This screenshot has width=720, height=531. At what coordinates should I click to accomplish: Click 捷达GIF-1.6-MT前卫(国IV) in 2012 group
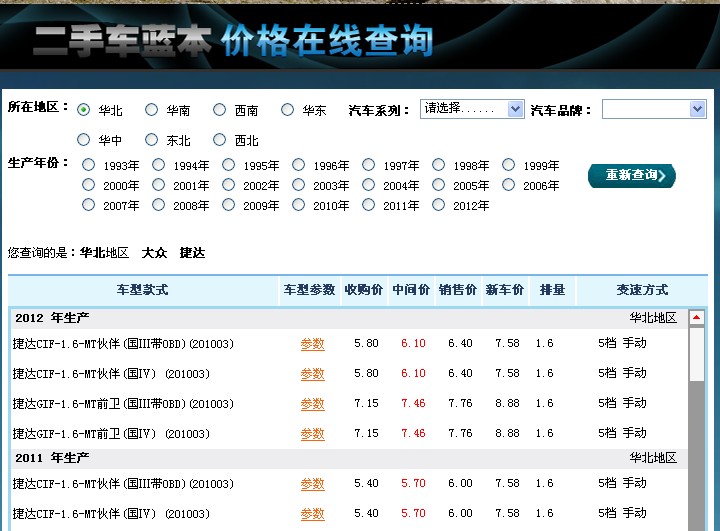coord(111,433)
